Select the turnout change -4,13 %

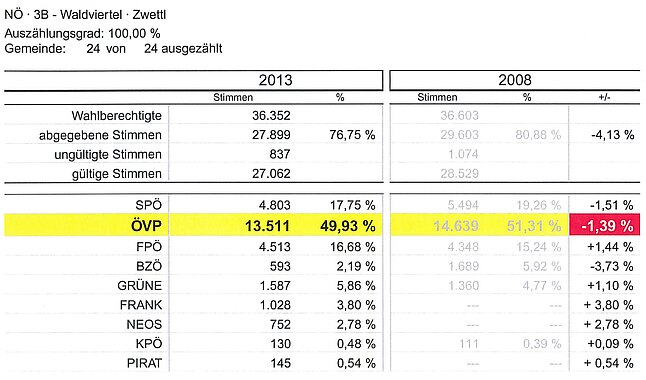612,135
